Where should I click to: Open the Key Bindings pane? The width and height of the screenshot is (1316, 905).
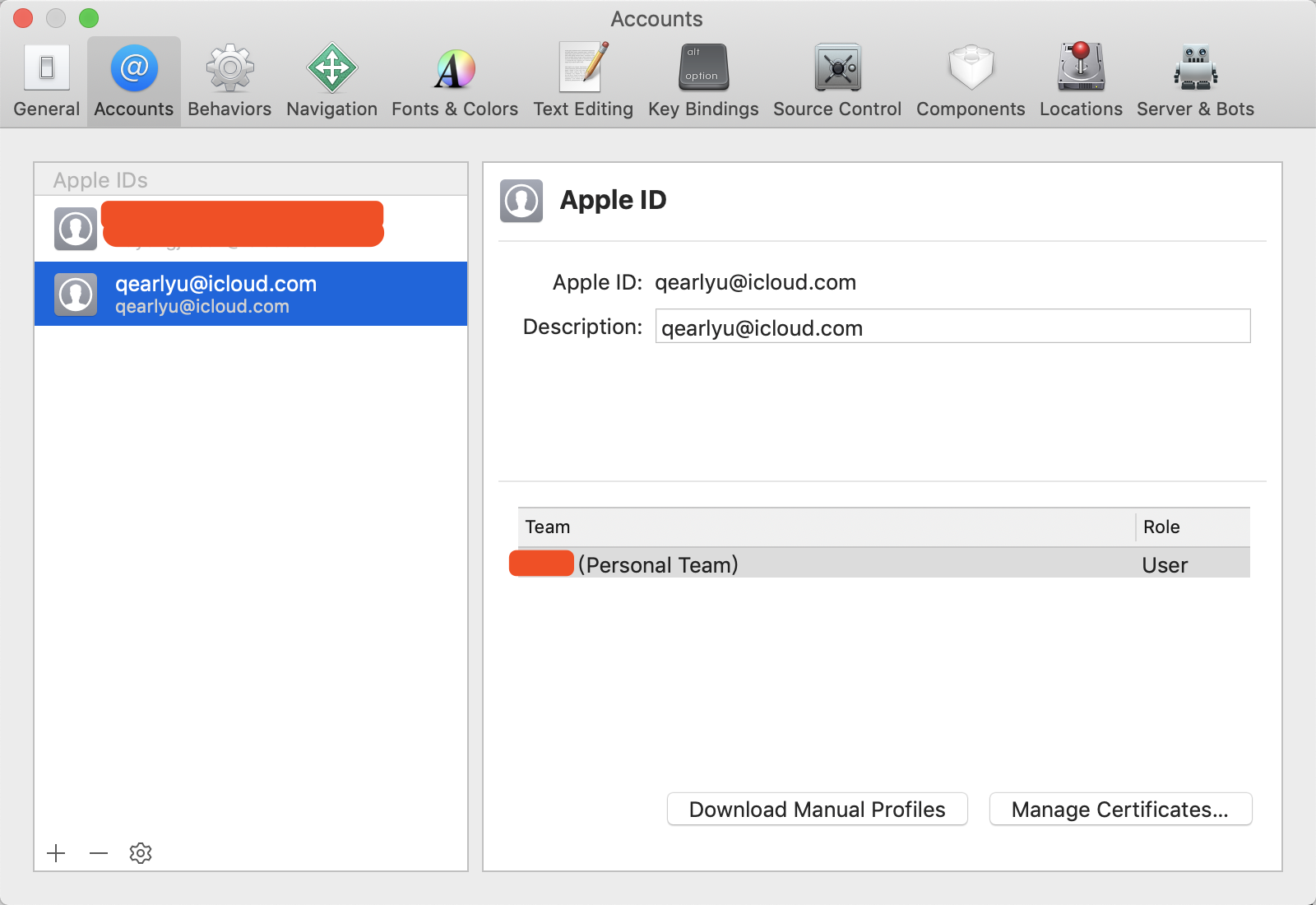tap(702, 78)
